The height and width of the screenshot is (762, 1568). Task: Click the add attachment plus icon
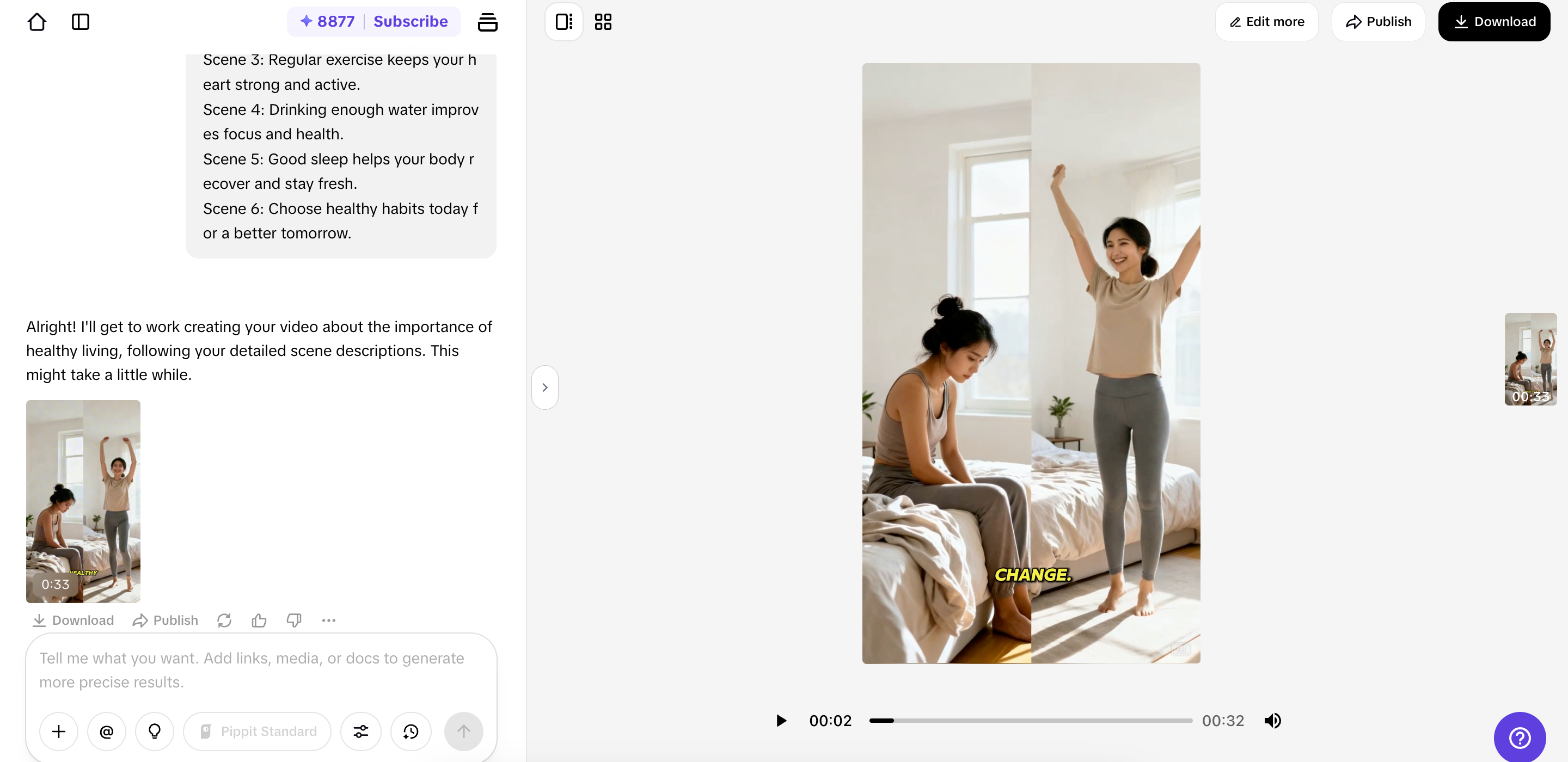[x=59, y=731]
